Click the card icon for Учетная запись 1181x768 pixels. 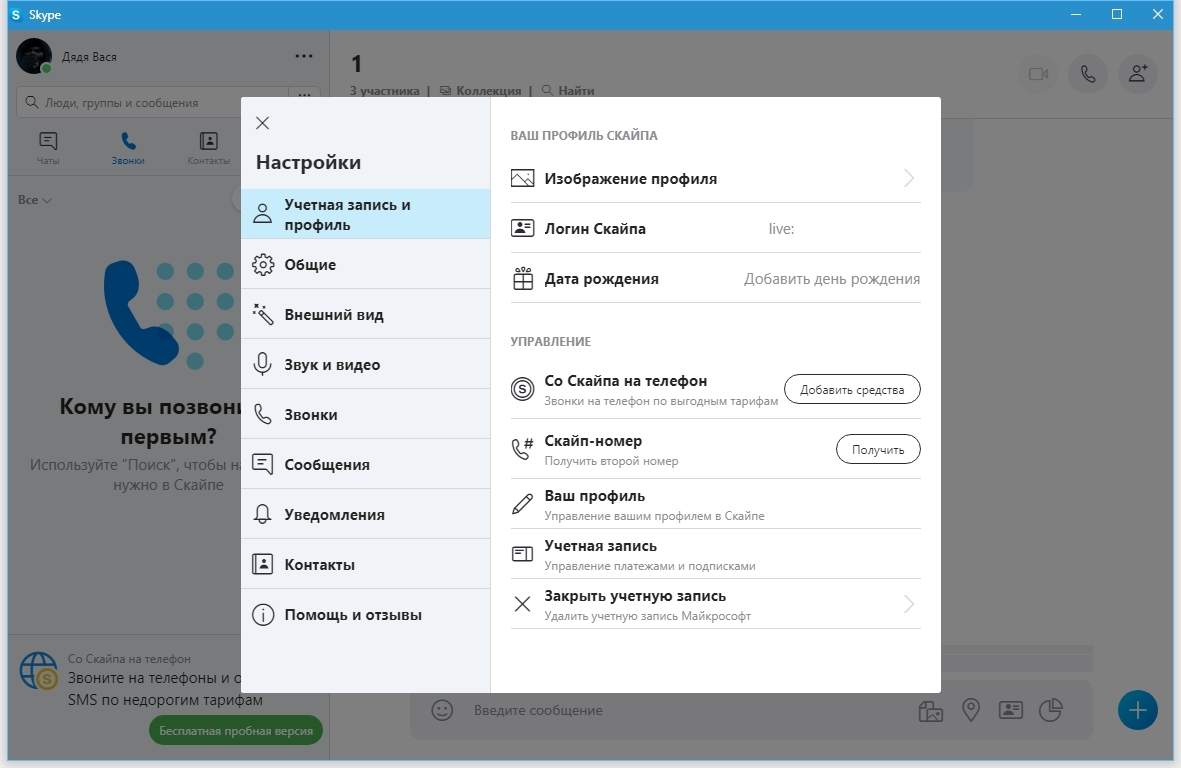(x=522, y=554)
